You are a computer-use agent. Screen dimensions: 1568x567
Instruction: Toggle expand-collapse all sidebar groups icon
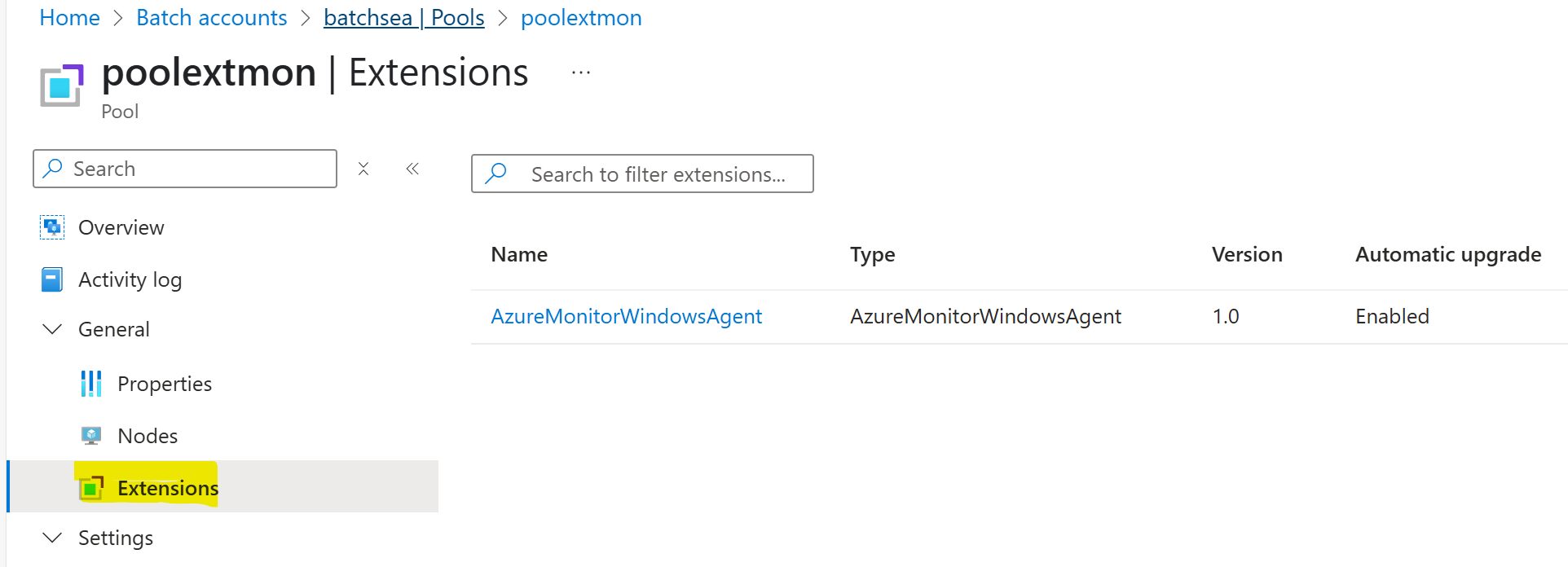[363, 169]
